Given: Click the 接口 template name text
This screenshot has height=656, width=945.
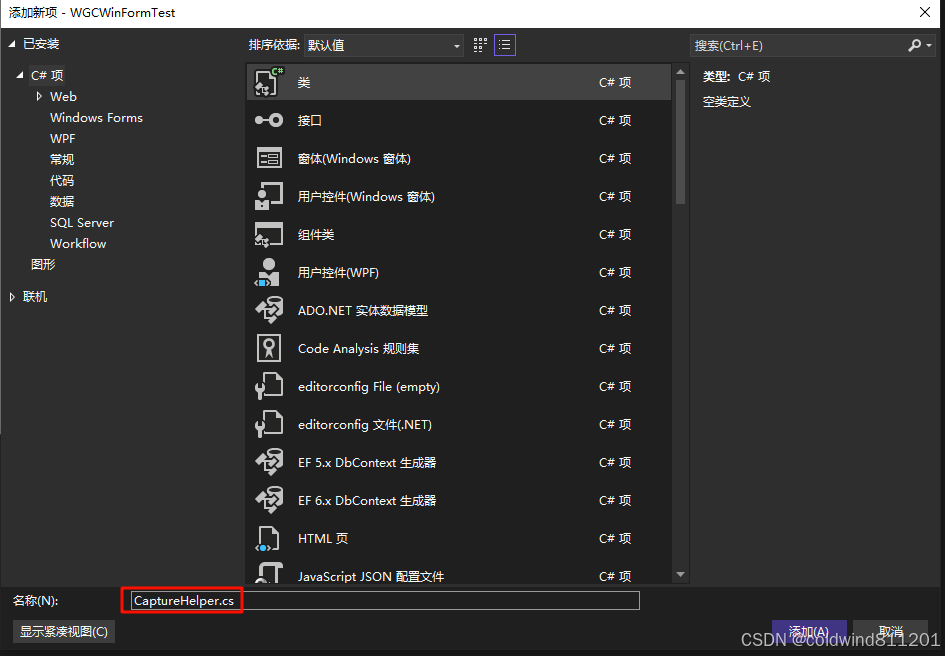Looking at the screenshot, I should 310,121.
